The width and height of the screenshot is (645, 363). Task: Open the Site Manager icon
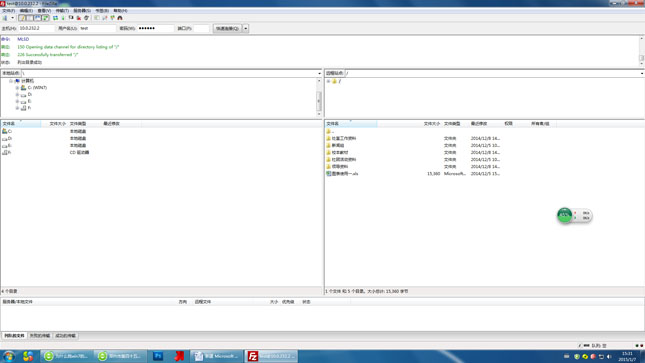click(5, 18)
